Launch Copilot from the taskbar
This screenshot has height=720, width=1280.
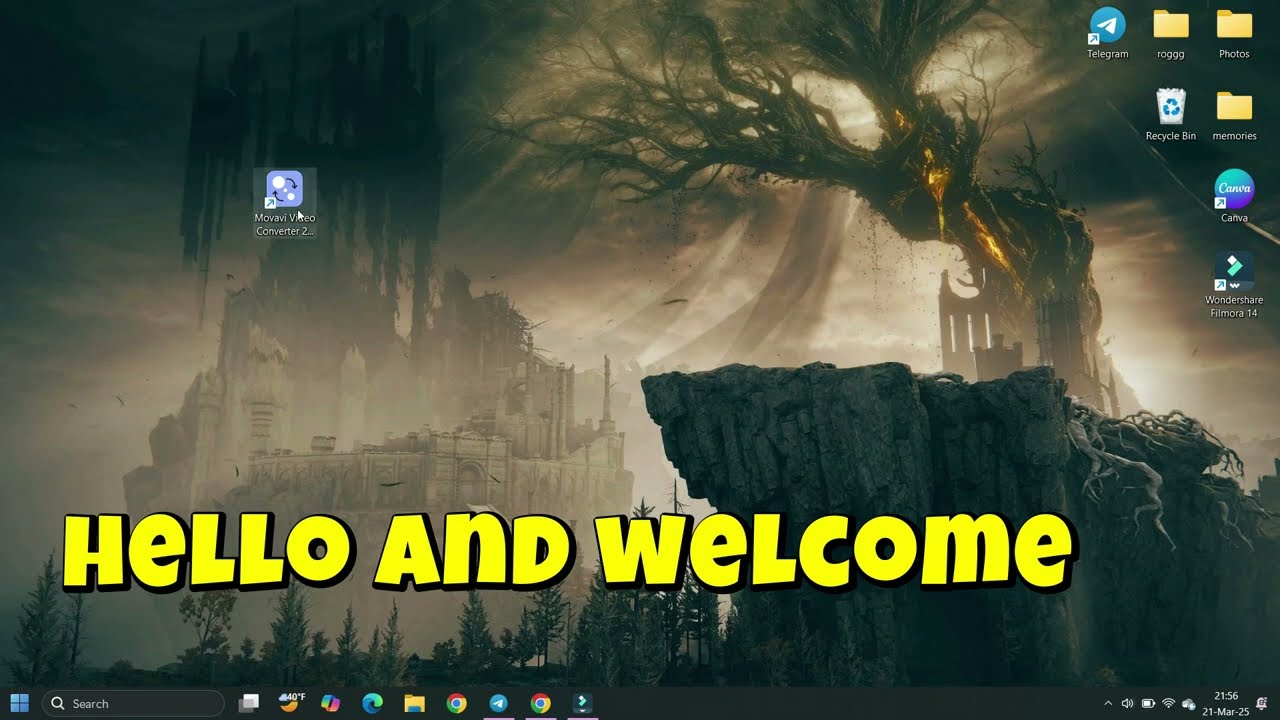click(330, 703)
